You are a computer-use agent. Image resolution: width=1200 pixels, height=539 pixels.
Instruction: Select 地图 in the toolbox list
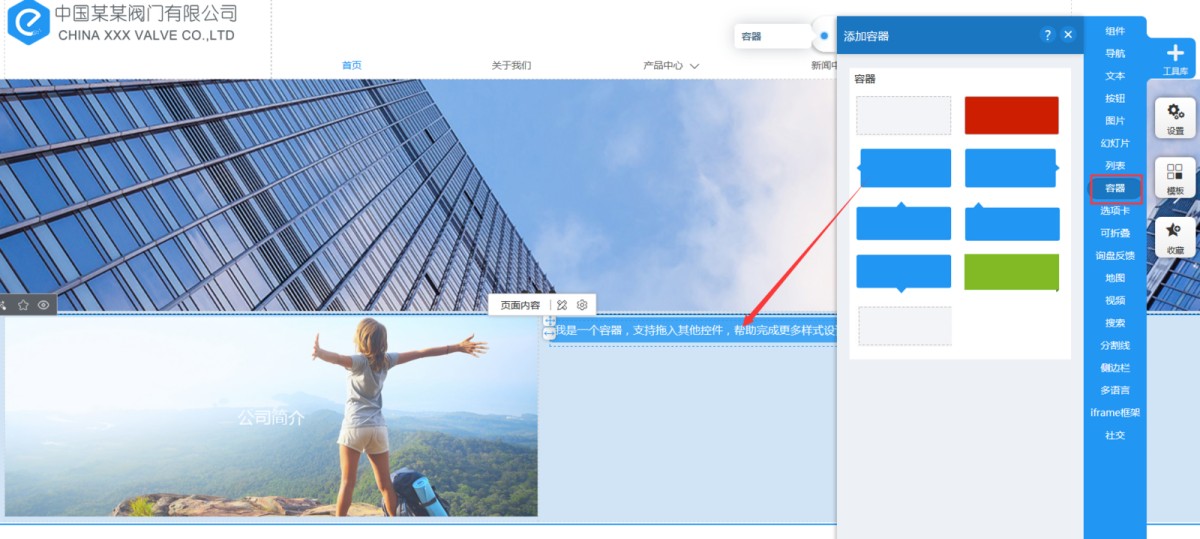point(1115,278)
